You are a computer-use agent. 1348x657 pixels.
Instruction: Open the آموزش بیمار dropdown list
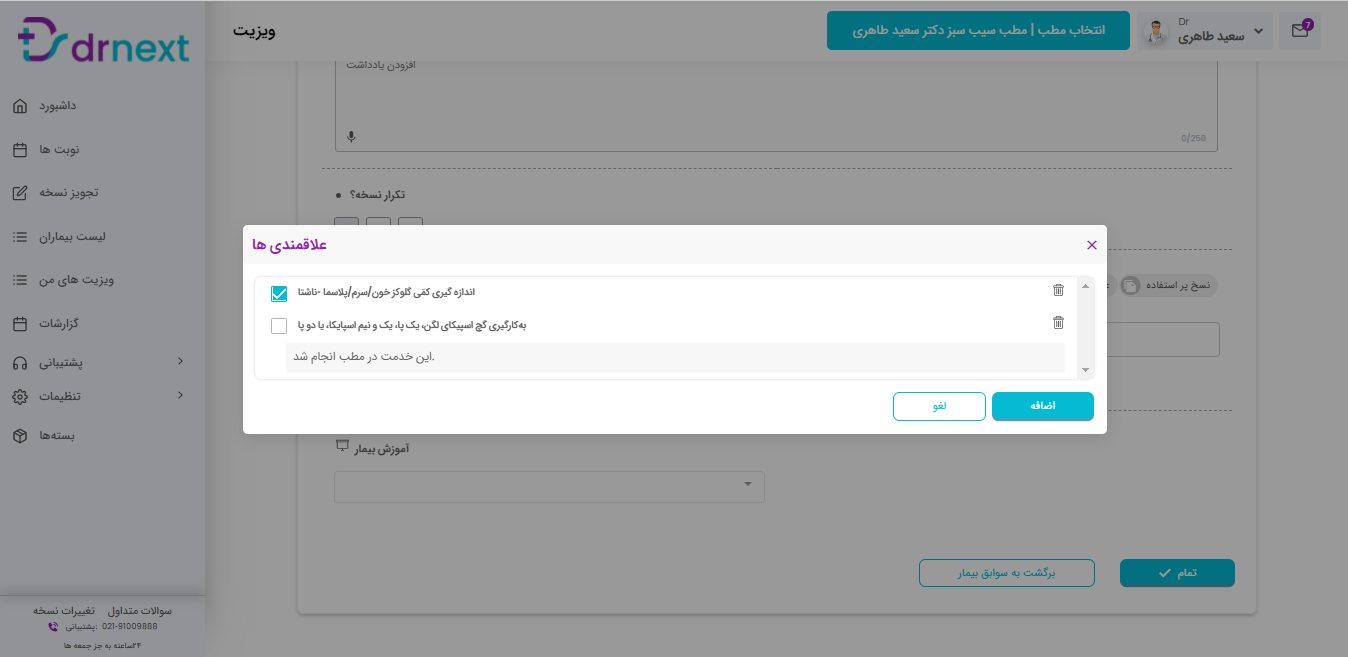pos(549,487)
